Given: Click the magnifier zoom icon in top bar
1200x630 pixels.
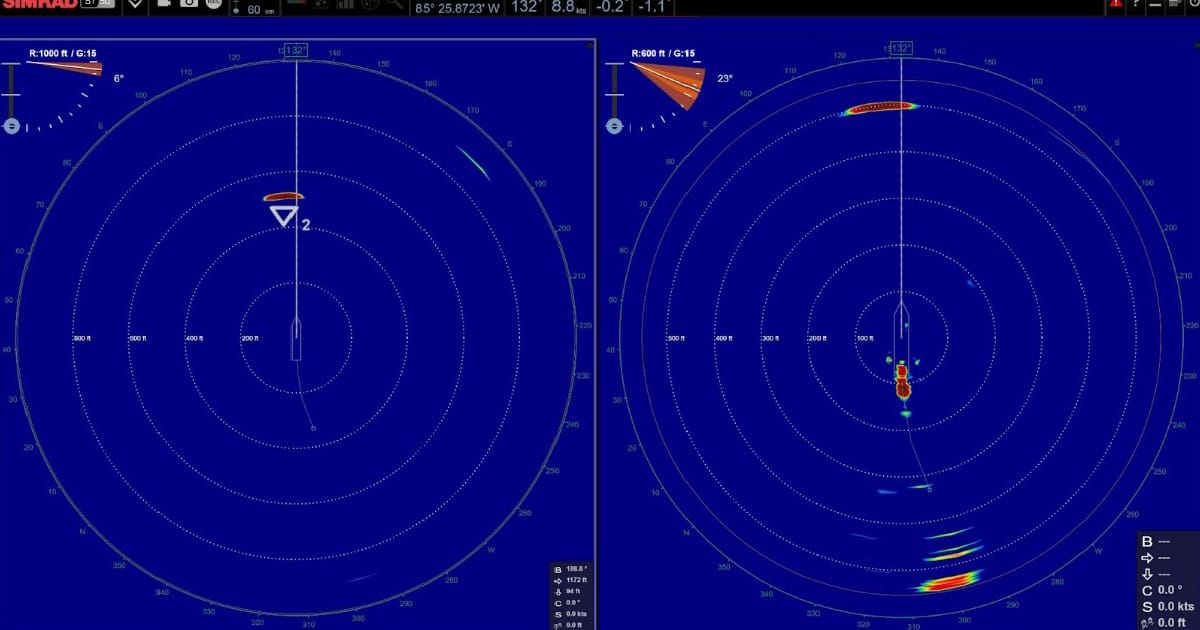Looking at the screenshot, I should 396,4.
